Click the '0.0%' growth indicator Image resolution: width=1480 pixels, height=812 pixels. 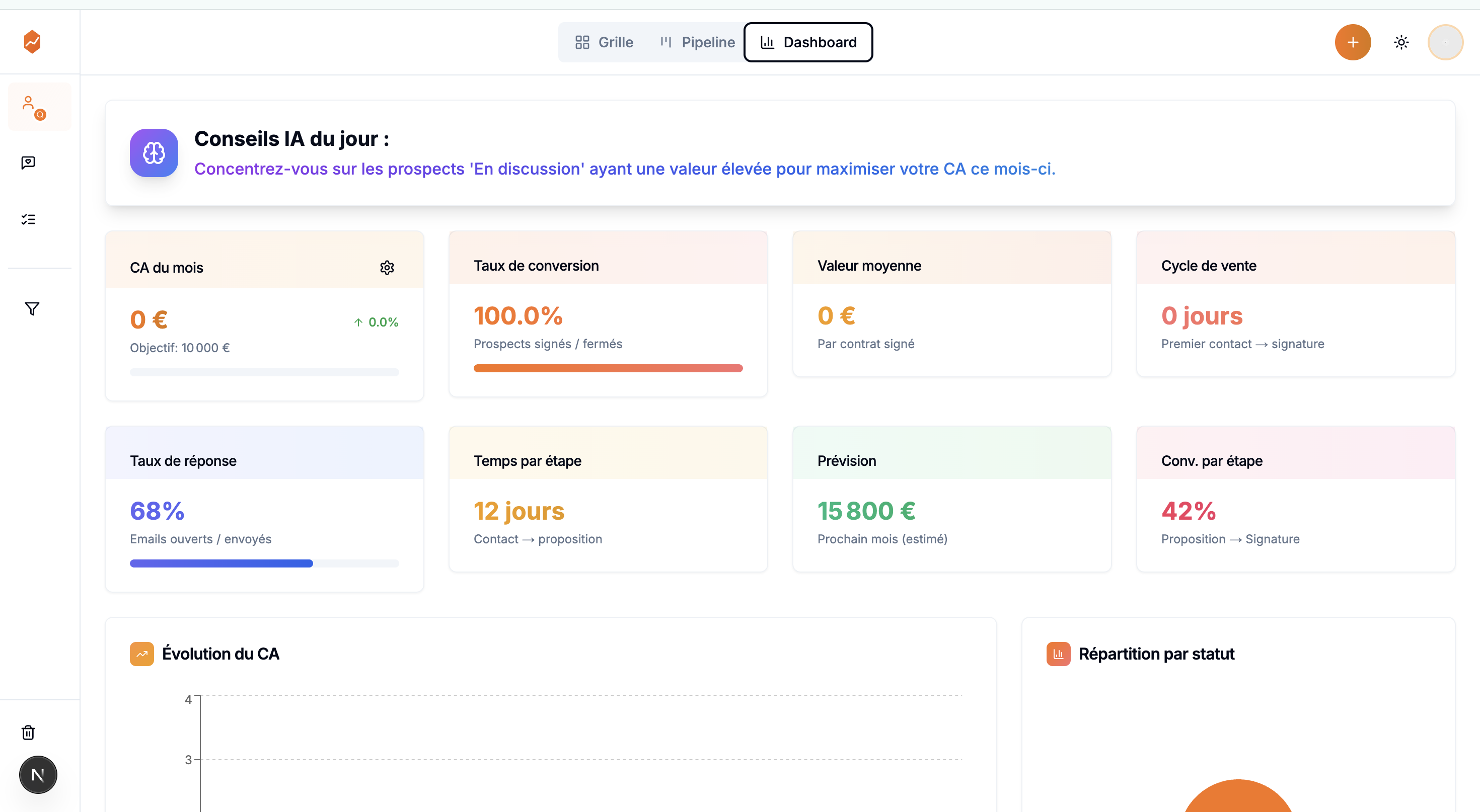coord(376,322)
